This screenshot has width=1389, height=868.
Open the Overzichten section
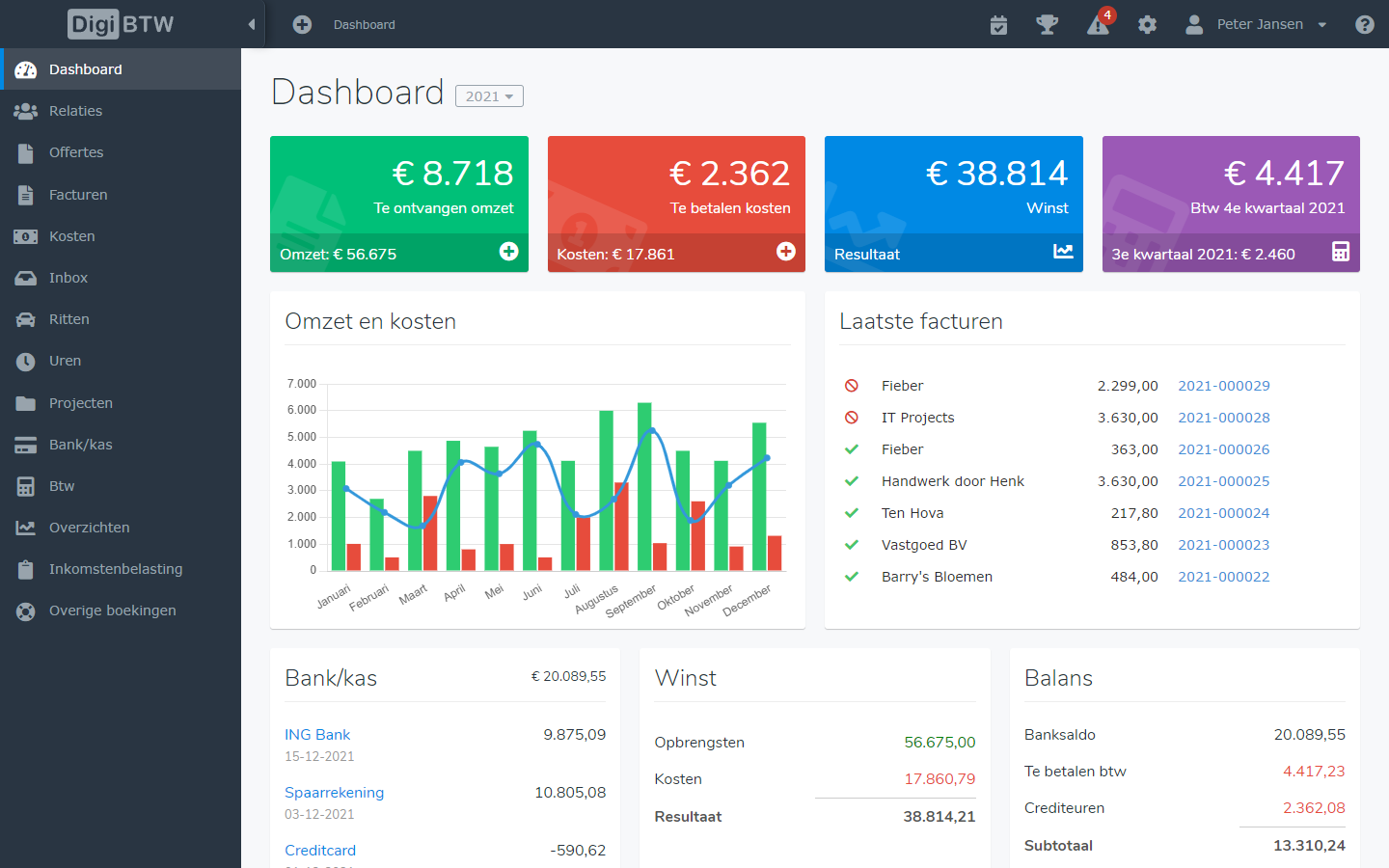(90, 527)
